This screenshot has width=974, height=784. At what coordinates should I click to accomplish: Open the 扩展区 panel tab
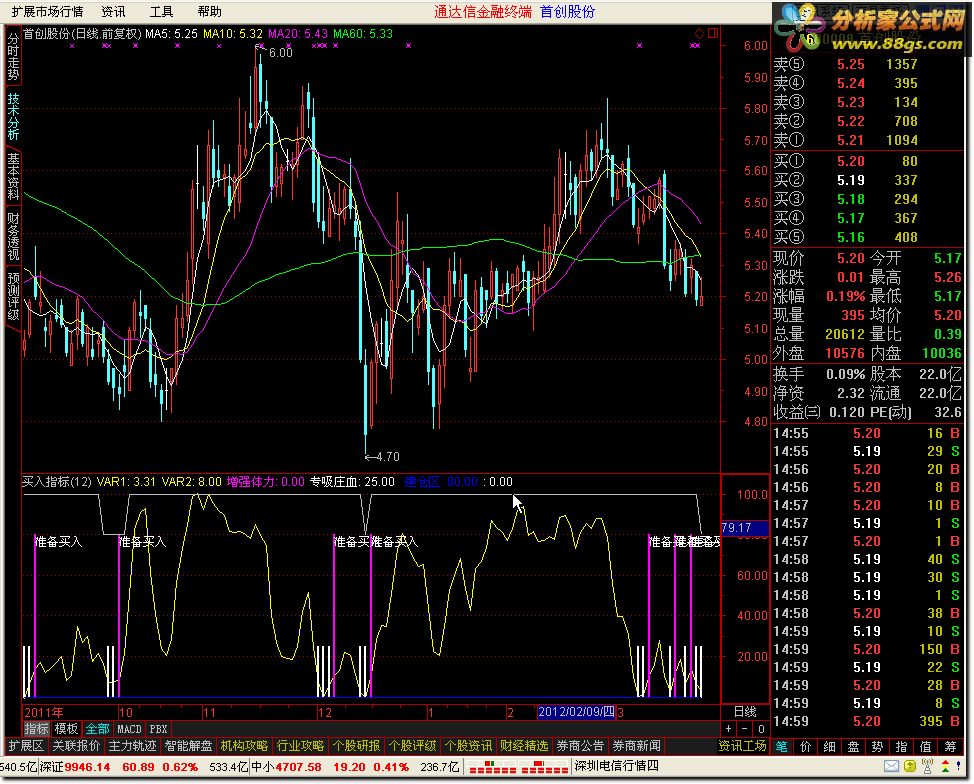click(26, 745)
